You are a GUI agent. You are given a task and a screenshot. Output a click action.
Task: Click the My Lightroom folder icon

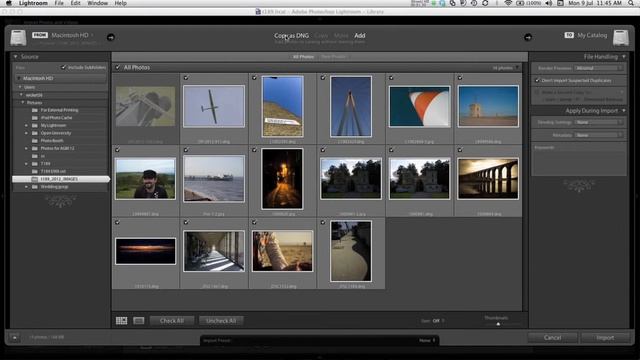pos(35,125)
